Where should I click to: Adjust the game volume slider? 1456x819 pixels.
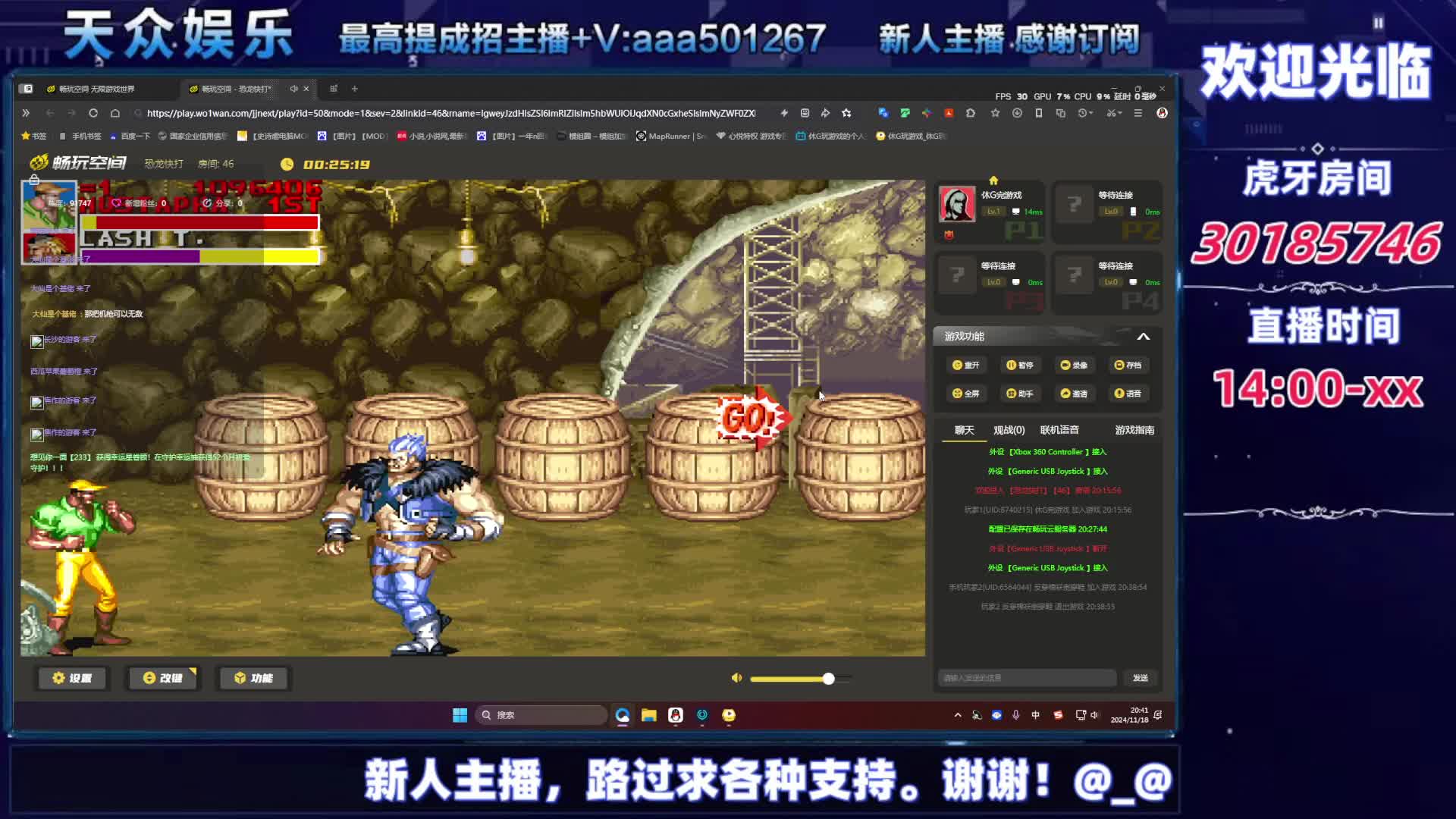(828, 679)
